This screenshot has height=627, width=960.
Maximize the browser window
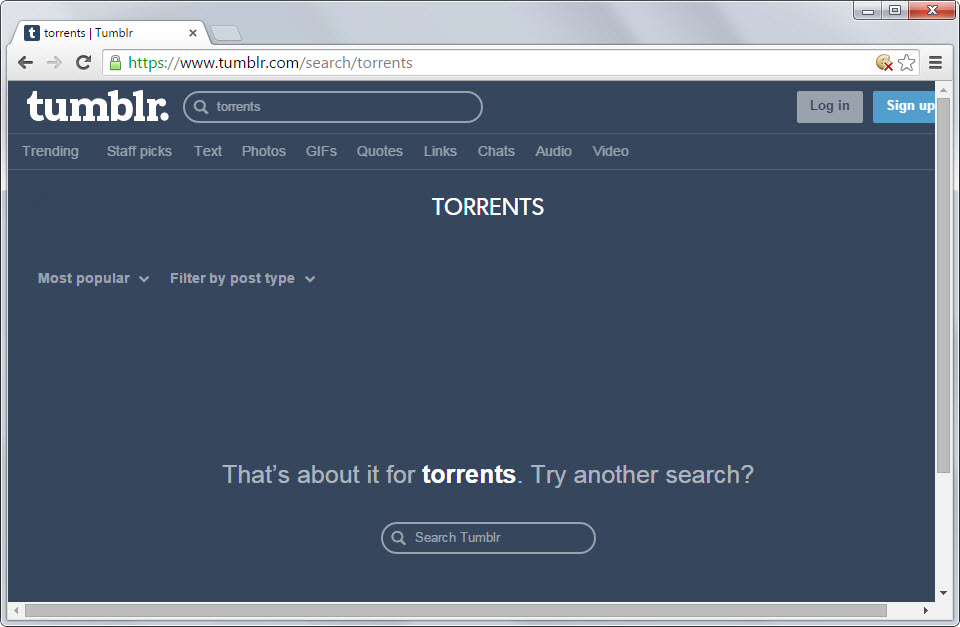pos(895,10)
